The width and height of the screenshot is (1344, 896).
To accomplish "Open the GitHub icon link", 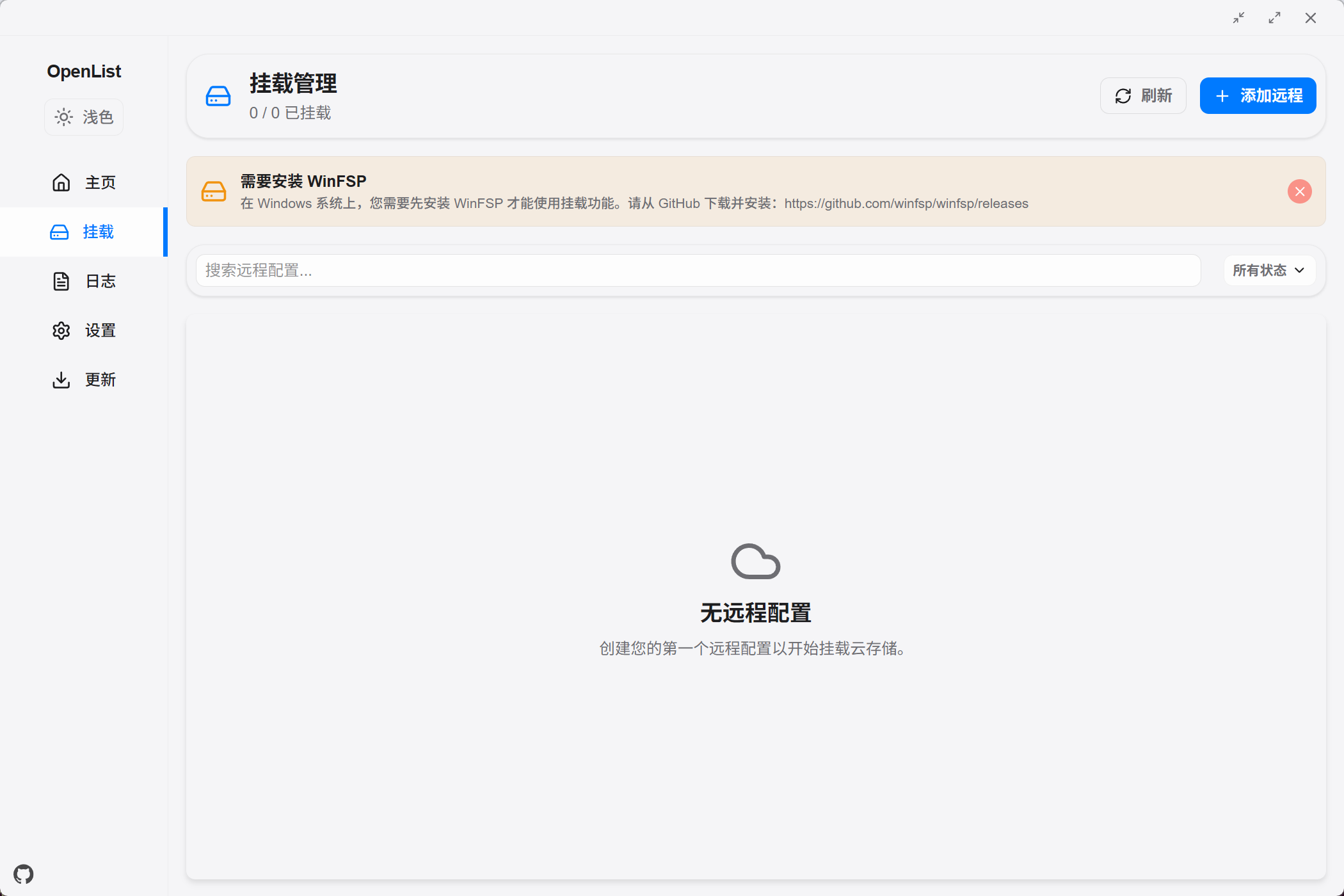I will [24, 874].
